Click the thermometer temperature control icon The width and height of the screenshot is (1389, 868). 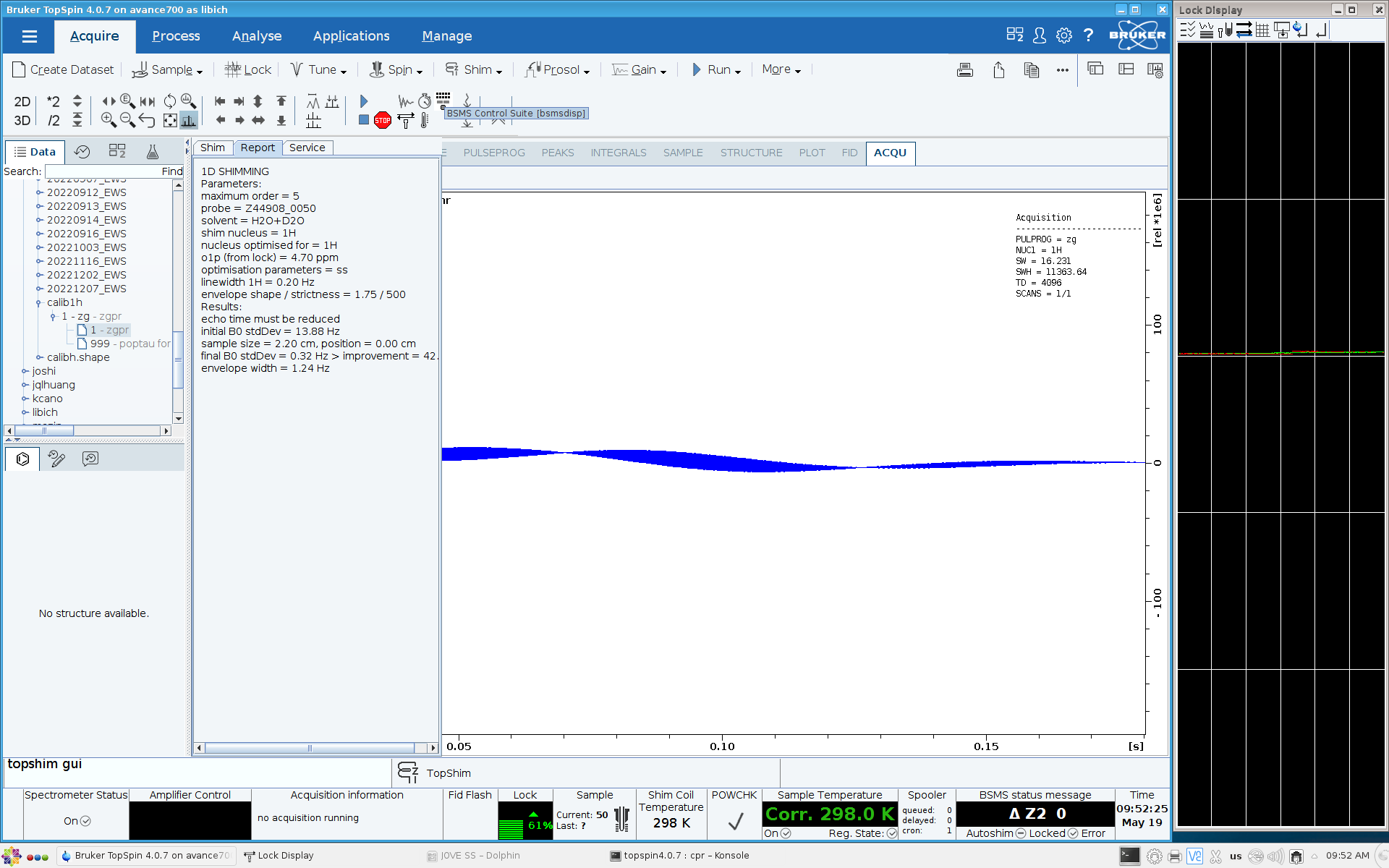[425, 121]
